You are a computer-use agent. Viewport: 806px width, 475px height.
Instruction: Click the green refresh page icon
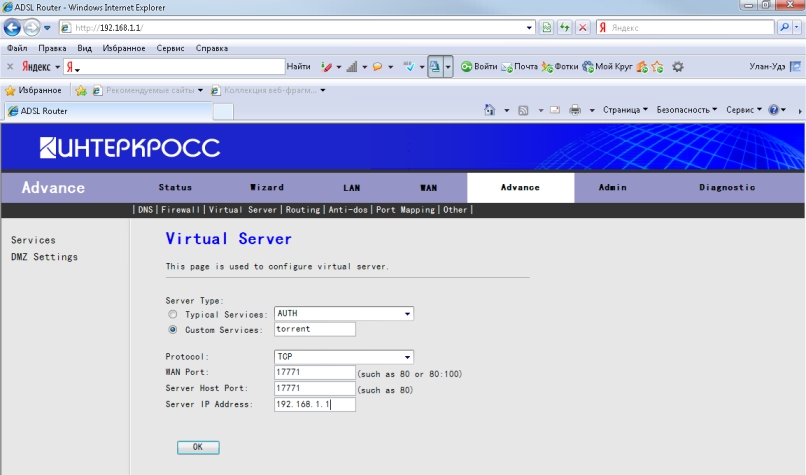[565, 28]
